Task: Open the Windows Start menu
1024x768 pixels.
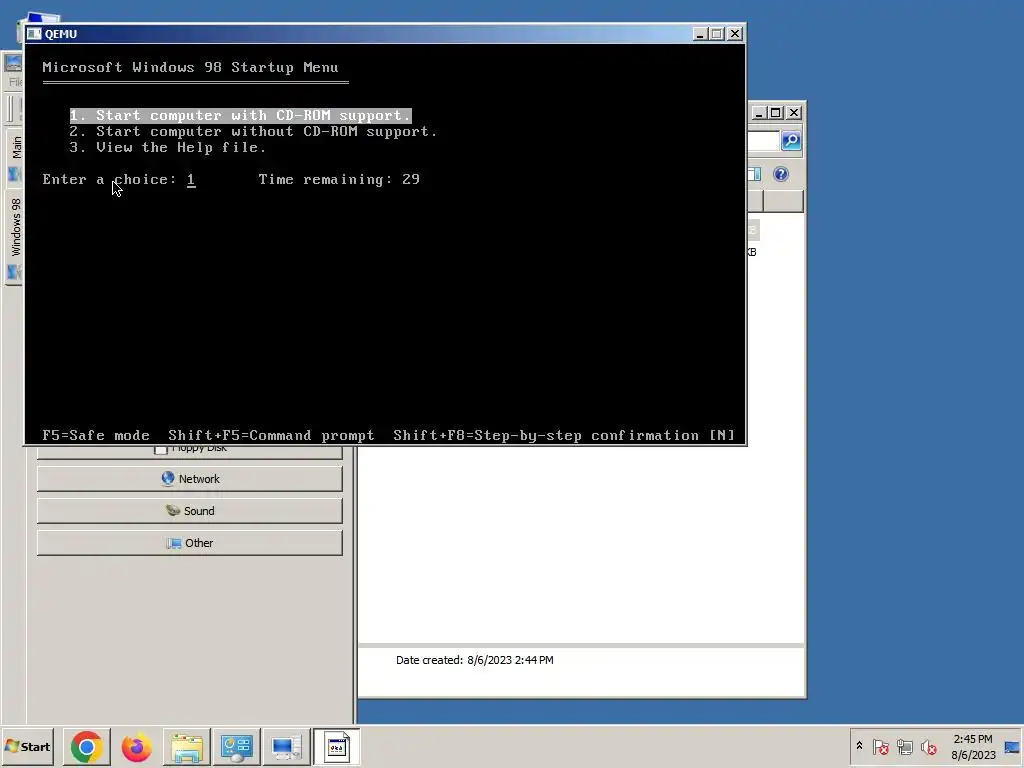Action: pos(27,746)
